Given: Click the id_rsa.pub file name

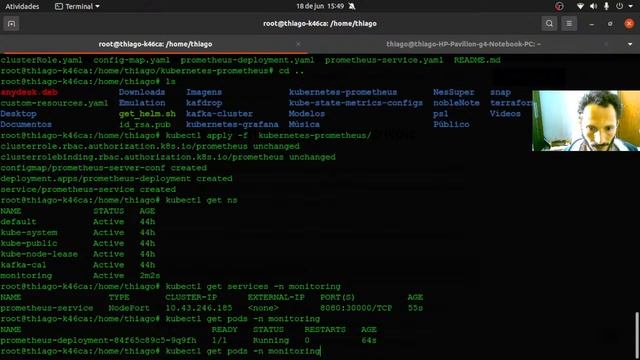Looking at the screenshot, I should (x=144, y=124).
